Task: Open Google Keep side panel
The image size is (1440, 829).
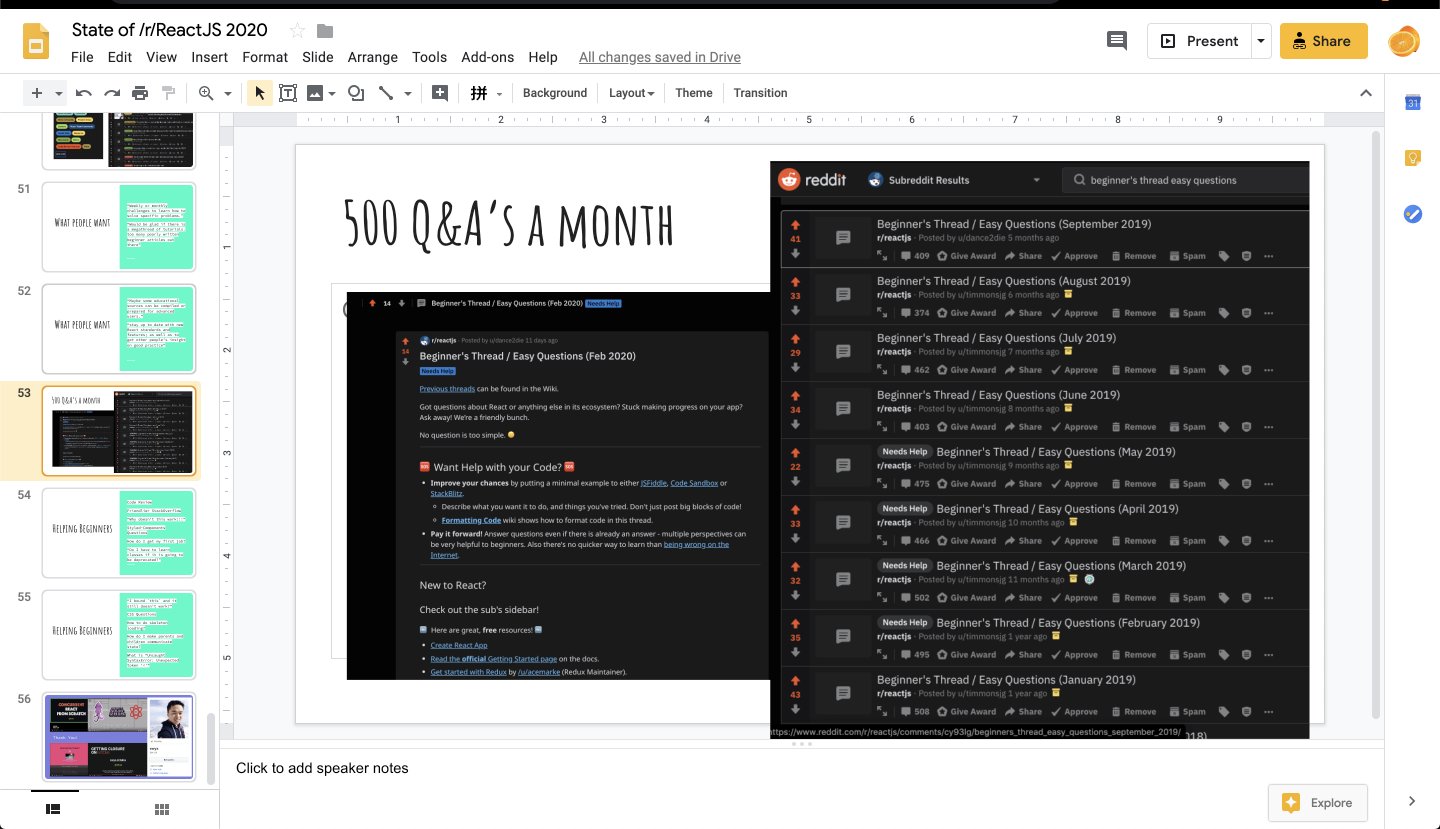Action: click(1412, 158)
